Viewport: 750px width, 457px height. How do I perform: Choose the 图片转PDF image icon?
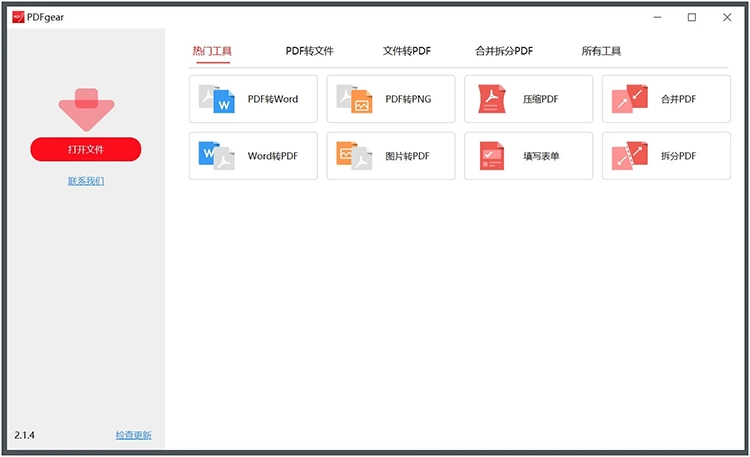[x=354, y=156]
